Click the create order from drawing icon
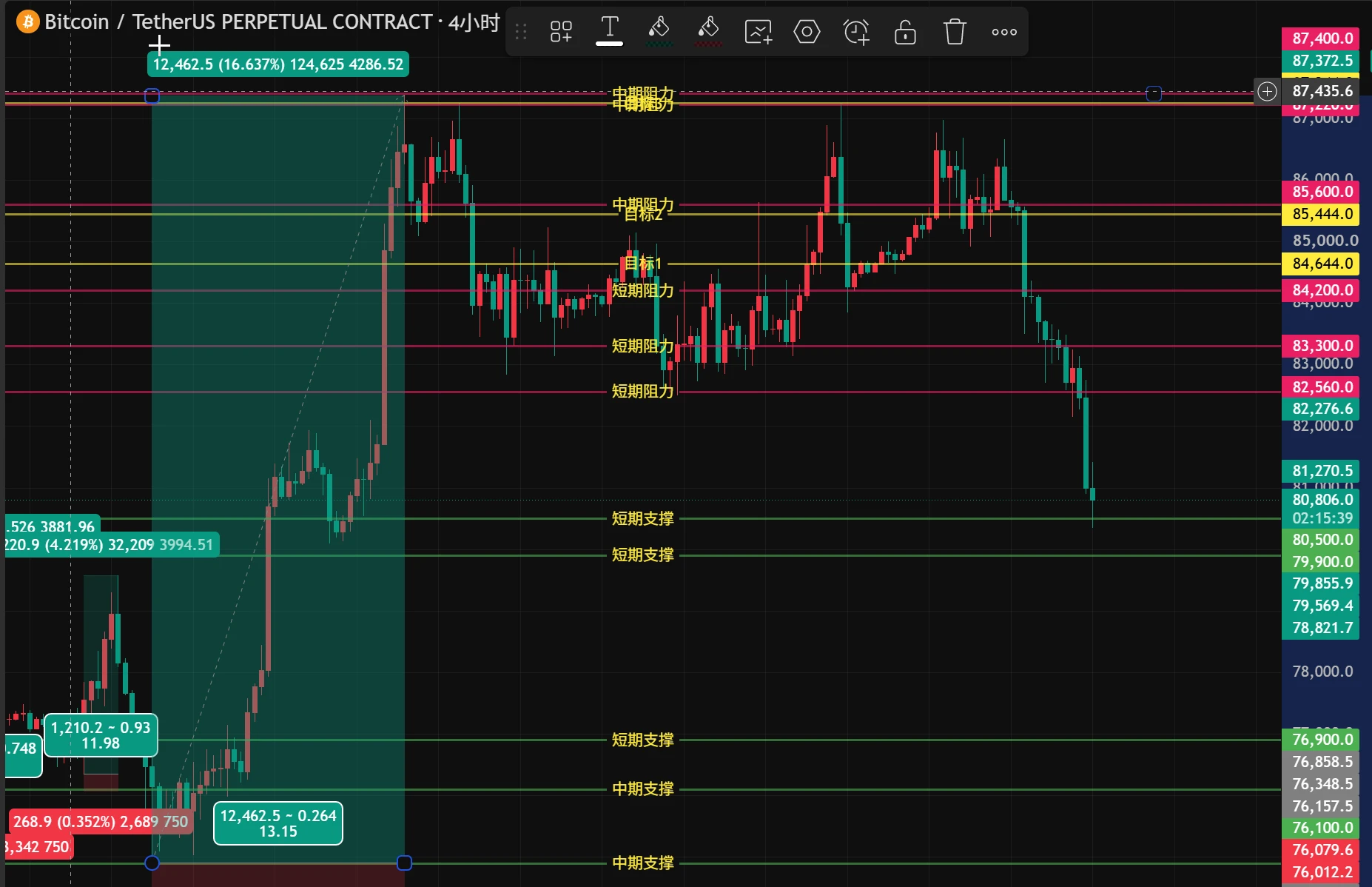Image resolution: width=1372 pixels, height=887 pixels. 758,32
